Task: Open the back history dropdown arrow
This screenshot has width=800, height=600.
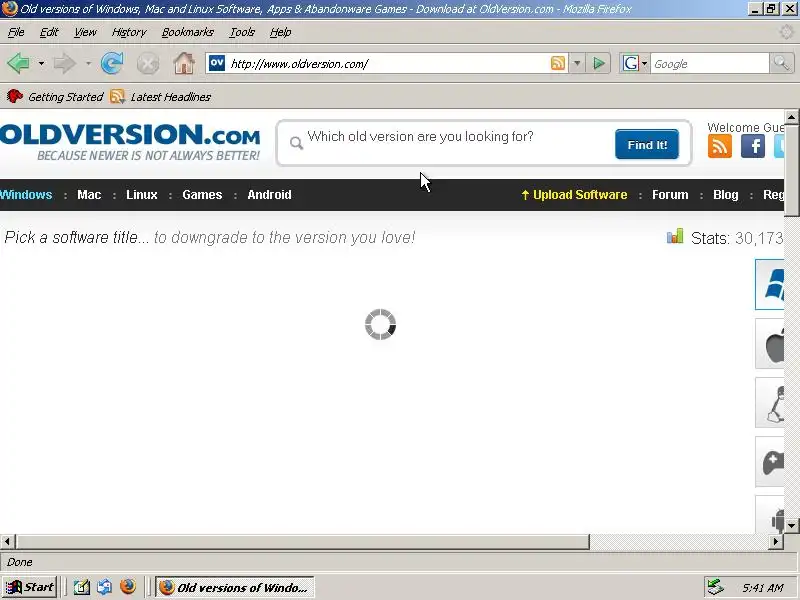Action: 41,64
